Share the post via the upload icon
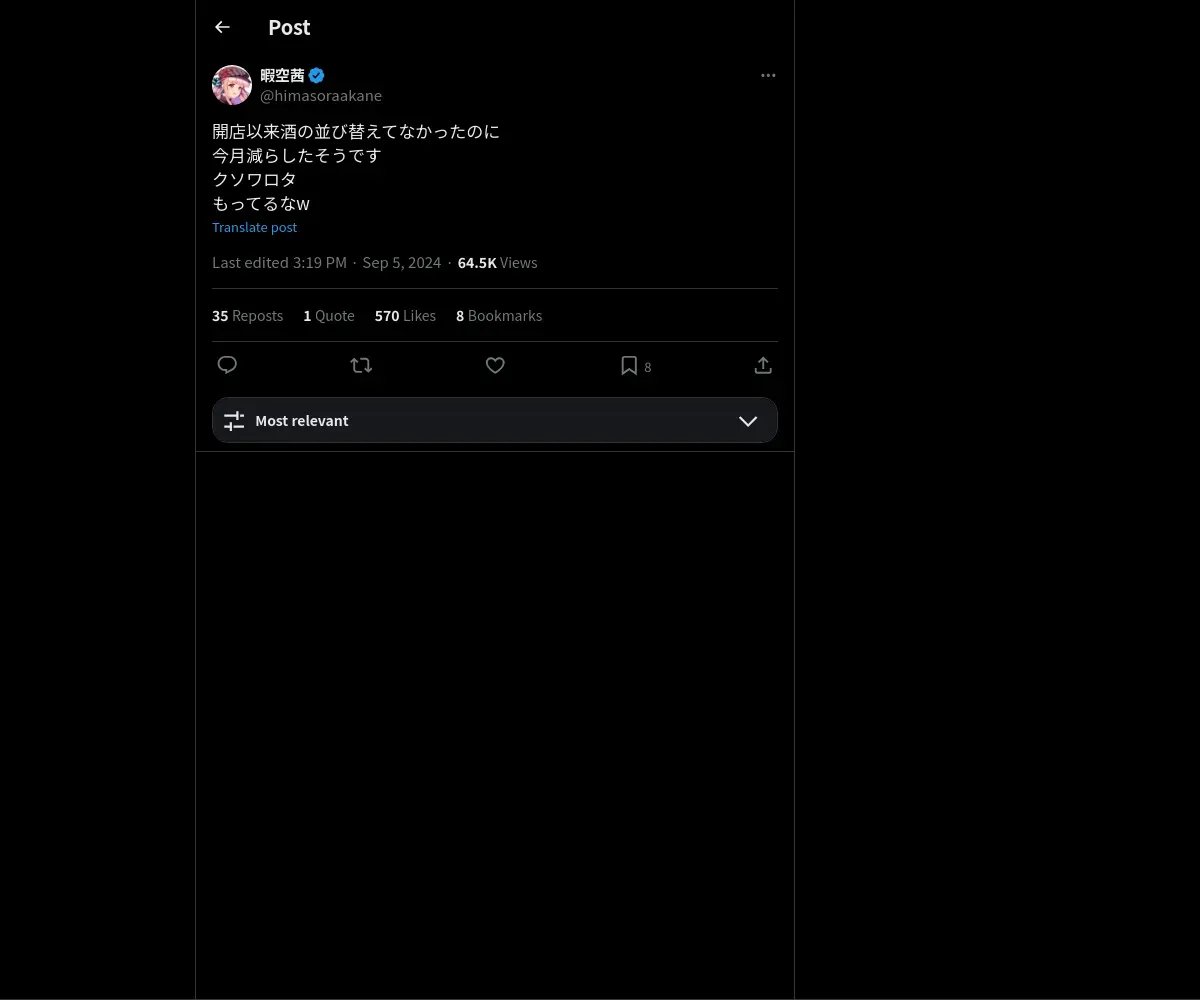 (763, 365)
